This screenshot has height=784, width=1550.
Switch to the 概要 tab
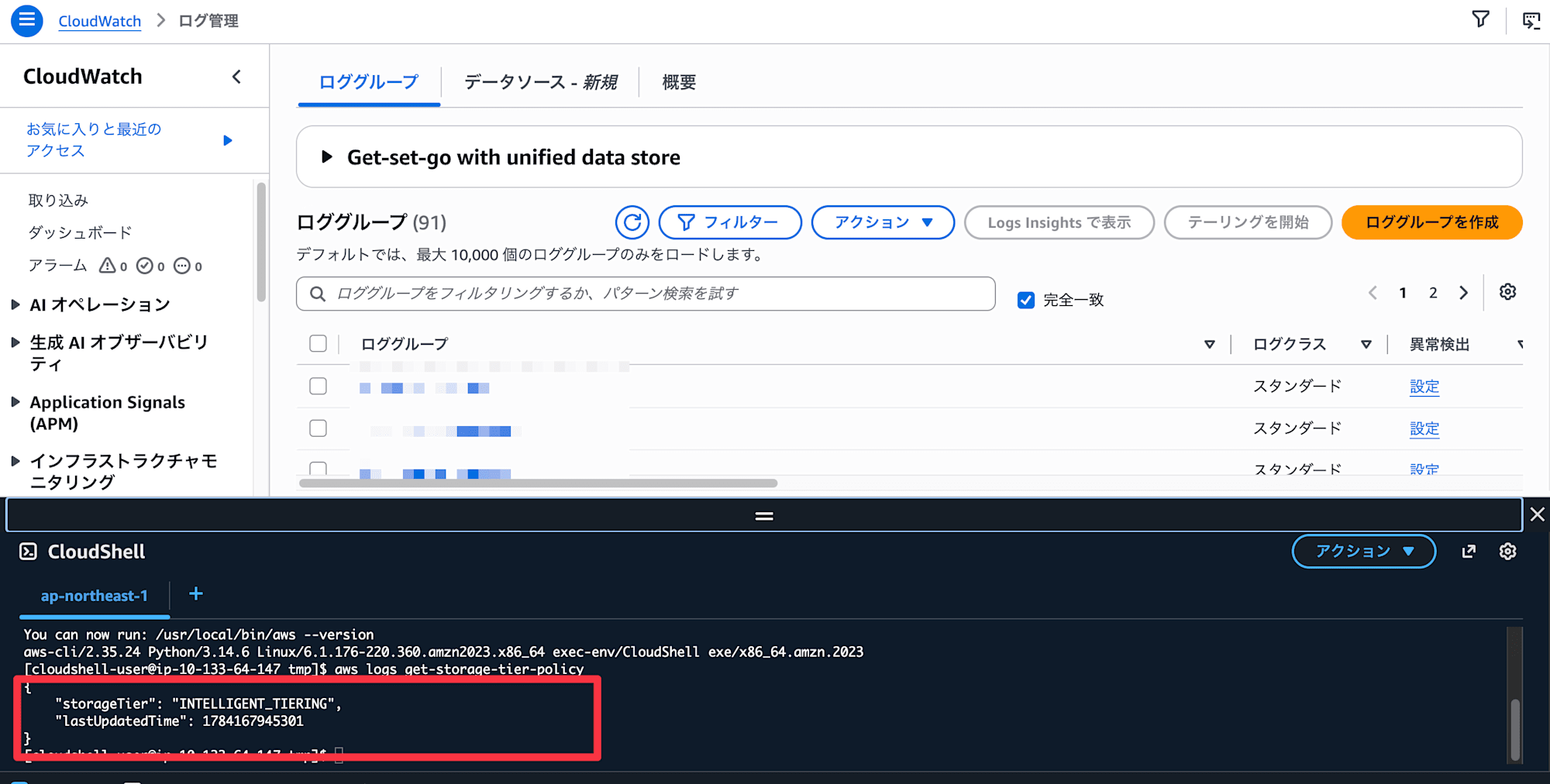679,82
